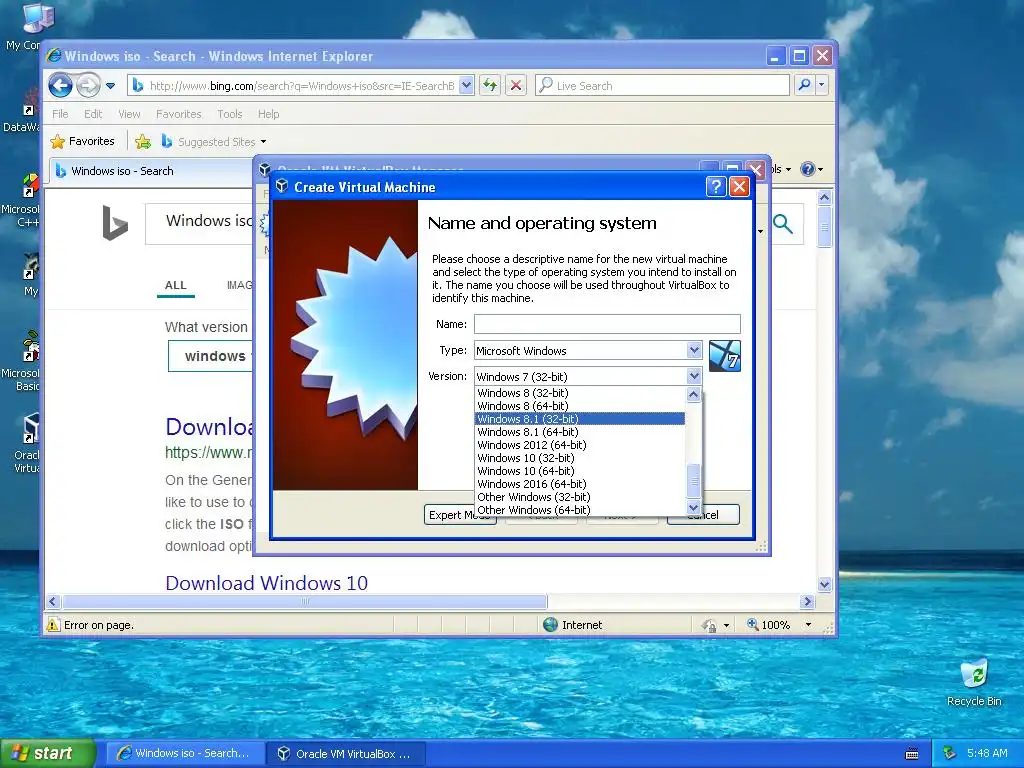1024x768 pixels.
Task: Select Windows 10 (64-bit) option
Action: tap(579, 471)
